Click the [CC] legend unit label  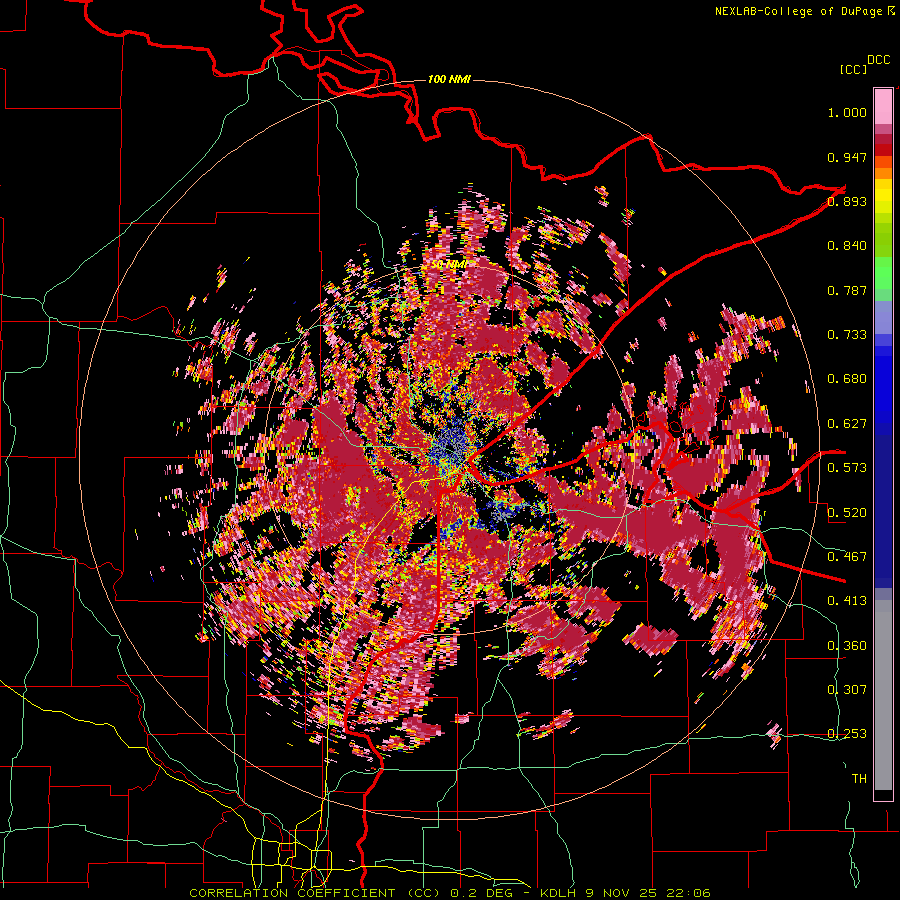[x=854, y=69]
